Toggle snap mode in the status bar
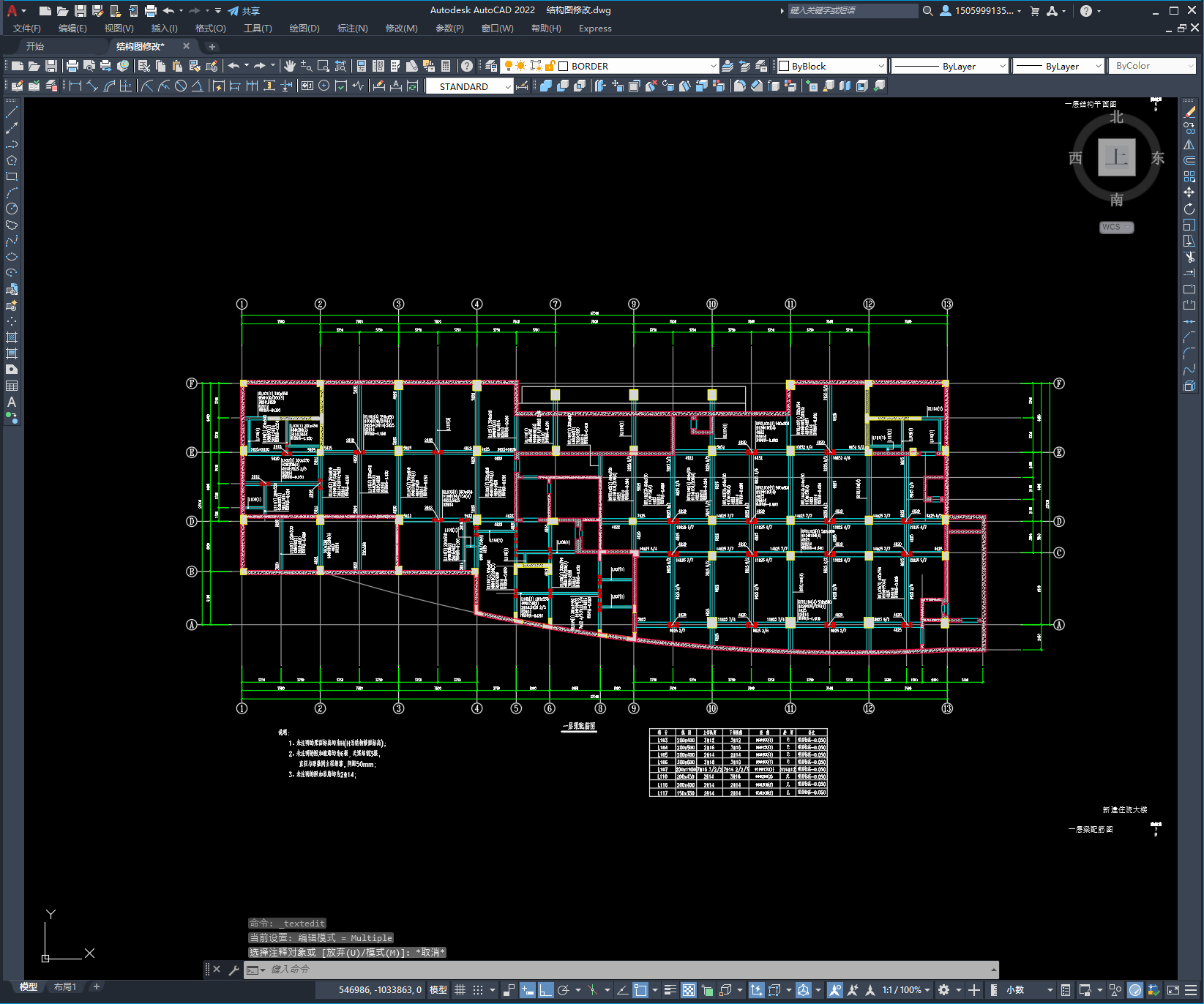The height and width of the screenshot is (1004, 1204). (x=478, y=990)
